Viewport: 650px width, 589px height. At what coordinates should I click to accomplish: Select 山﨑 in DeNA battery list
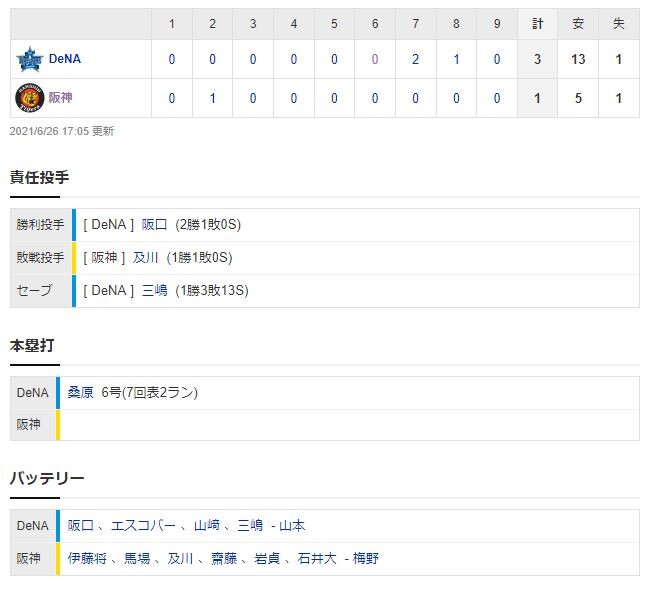[206, 526]
